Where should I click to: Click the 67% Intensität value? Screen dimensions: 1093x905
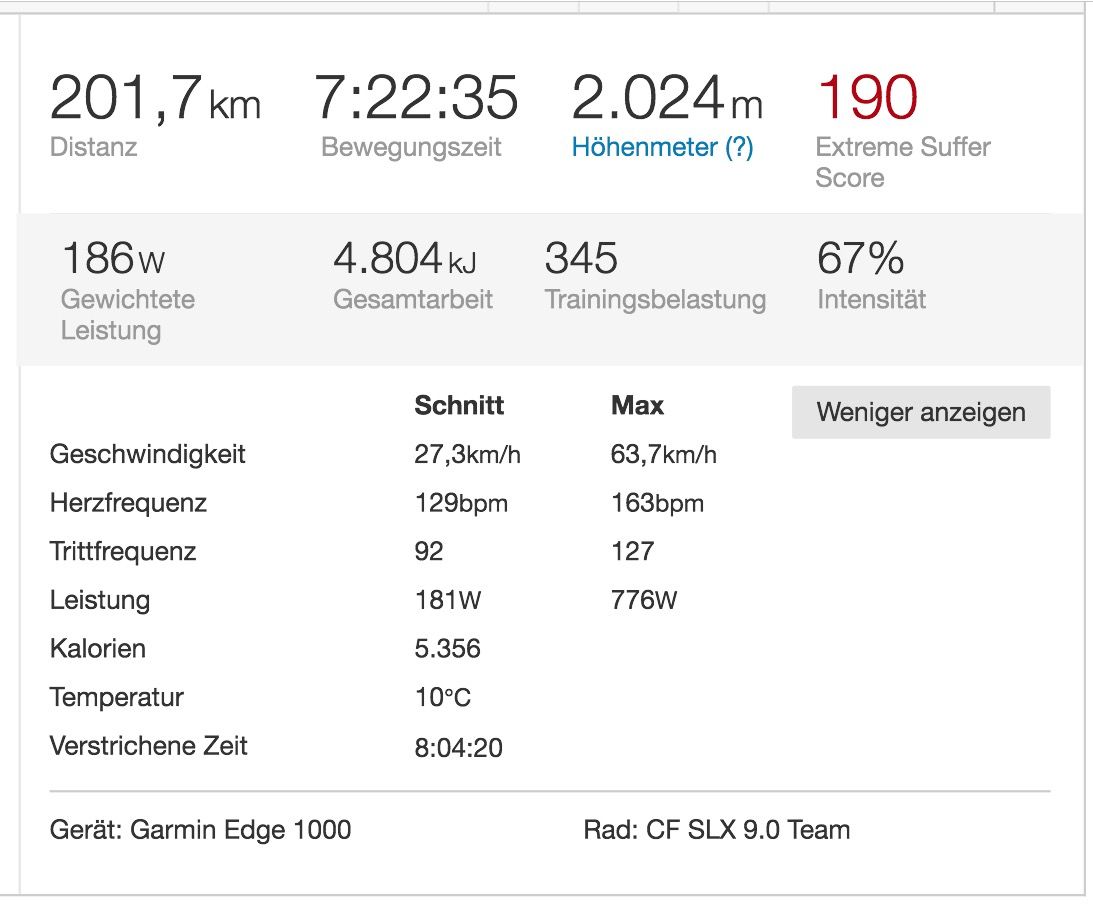[860, 259]
